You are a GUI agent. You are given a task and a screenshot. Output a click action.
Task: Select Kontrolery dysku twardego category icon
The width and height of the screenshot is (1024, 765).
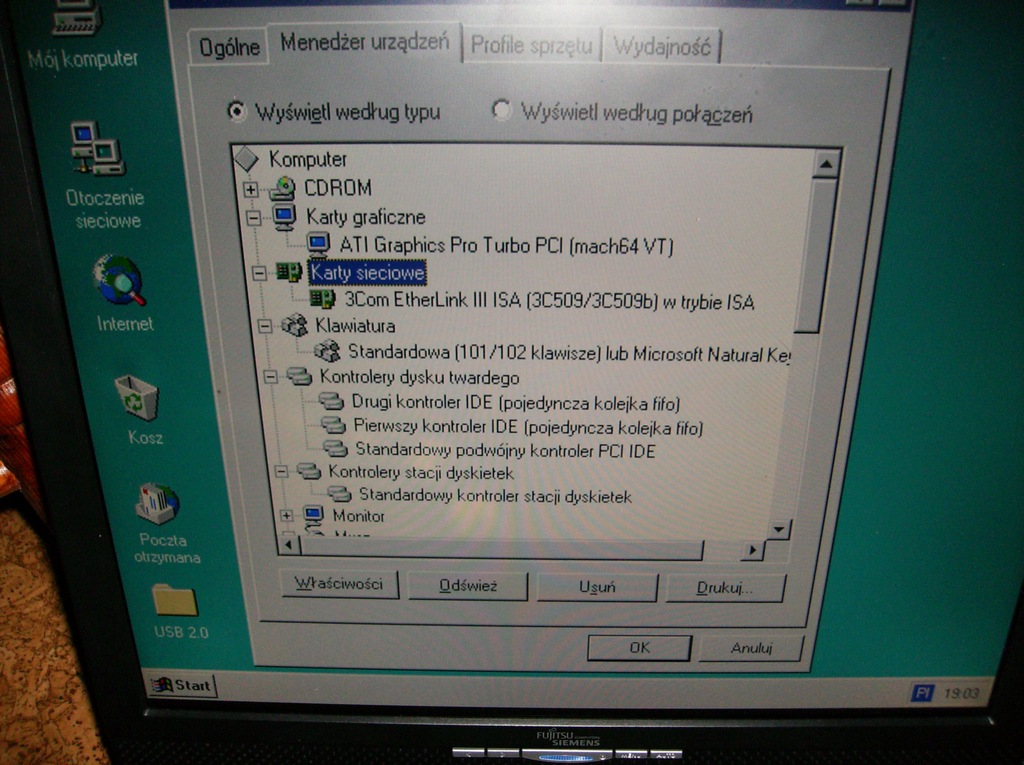[x=300, y=376]
